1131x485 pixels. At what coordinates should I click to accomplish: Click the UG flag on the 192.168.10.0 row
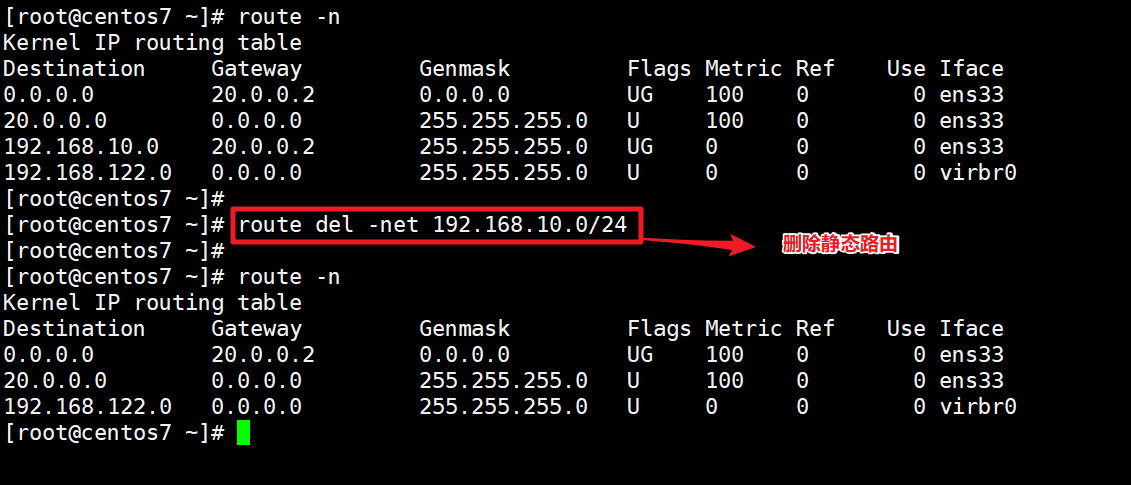[640, 147]
